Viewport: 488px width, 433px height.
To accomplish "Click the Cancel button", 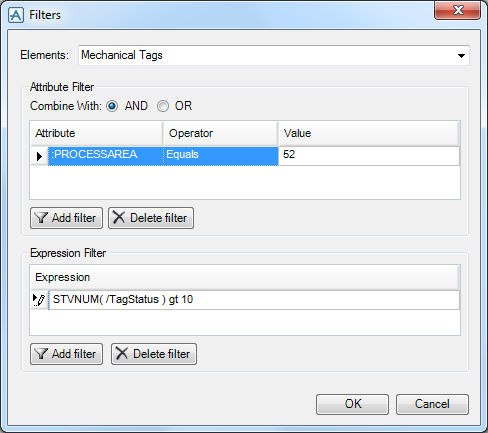I will tap(432, 404).
